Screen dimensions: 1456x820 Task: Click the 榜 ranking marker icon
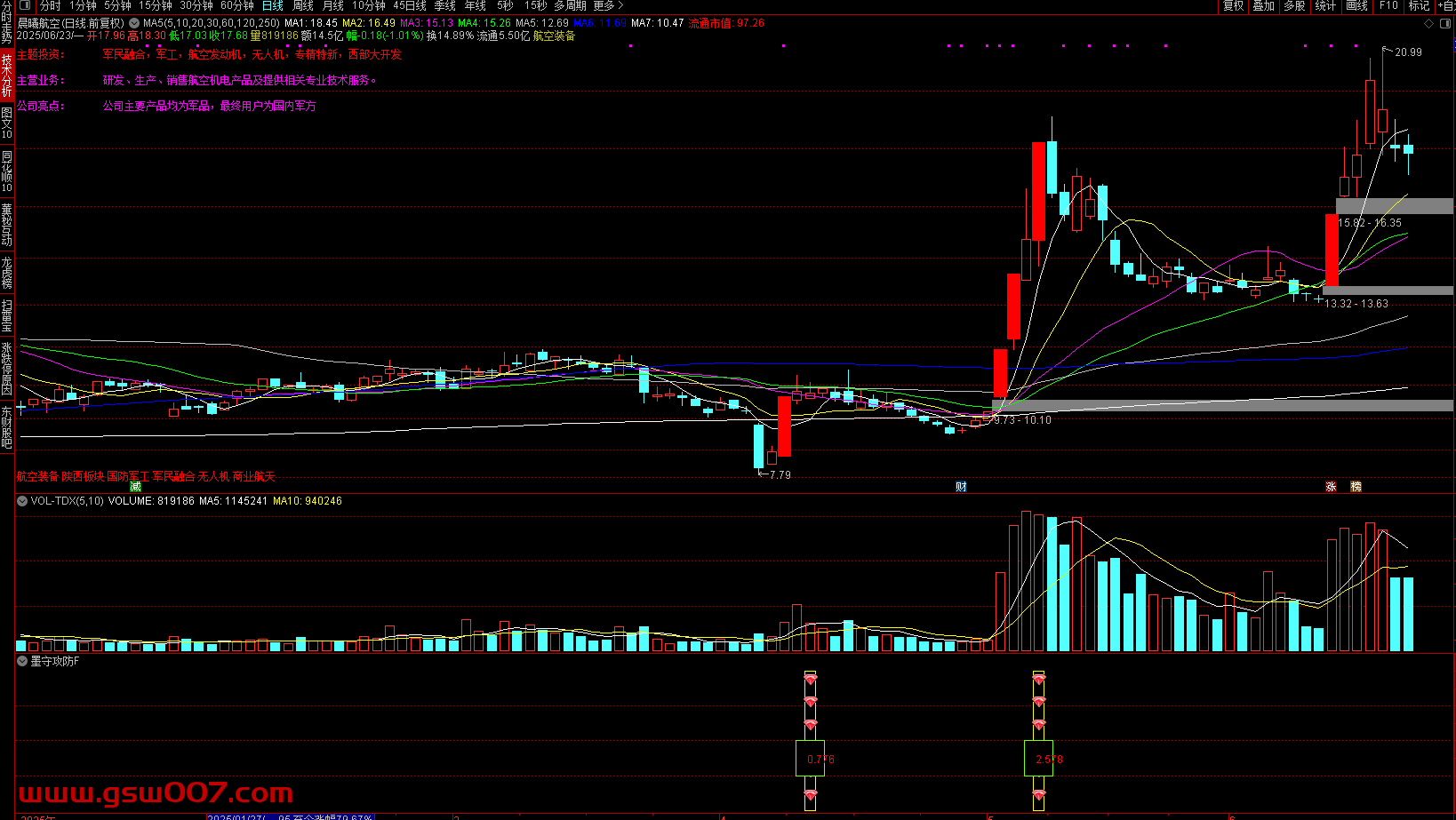tap(1356, 487)
